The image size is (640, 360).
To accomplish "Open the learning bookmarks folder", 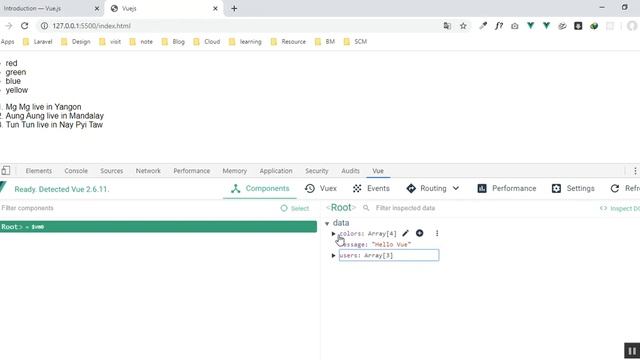I will (x=245, y=42).
